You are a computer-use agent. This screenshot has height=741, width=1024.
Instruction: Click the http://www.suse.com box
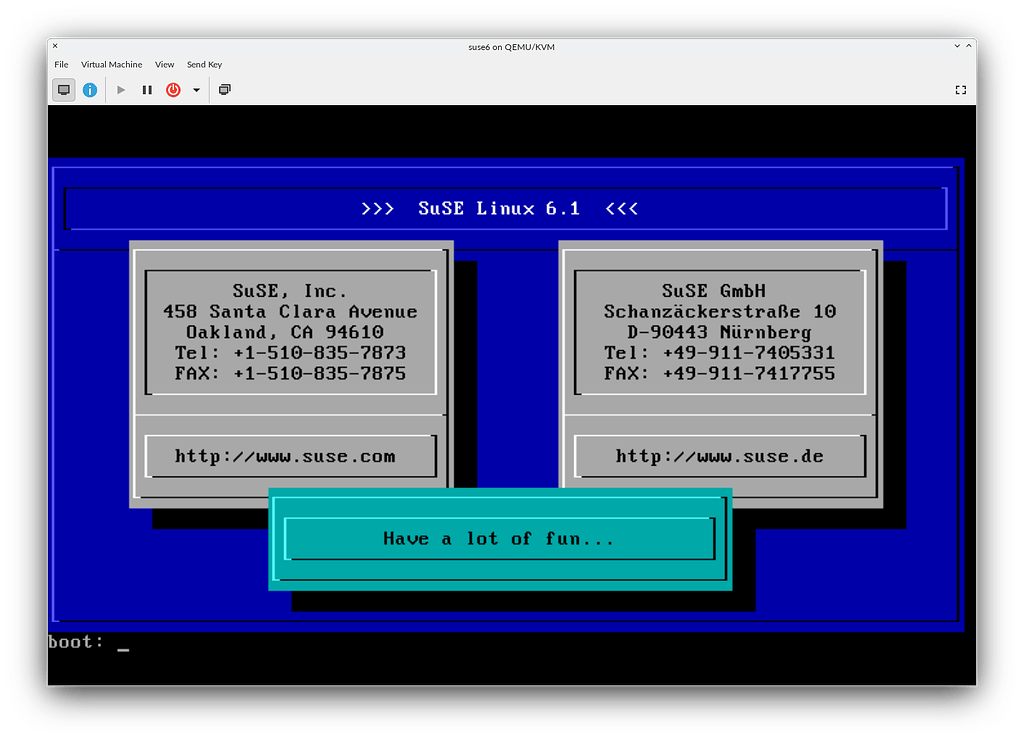click(290, 457)
